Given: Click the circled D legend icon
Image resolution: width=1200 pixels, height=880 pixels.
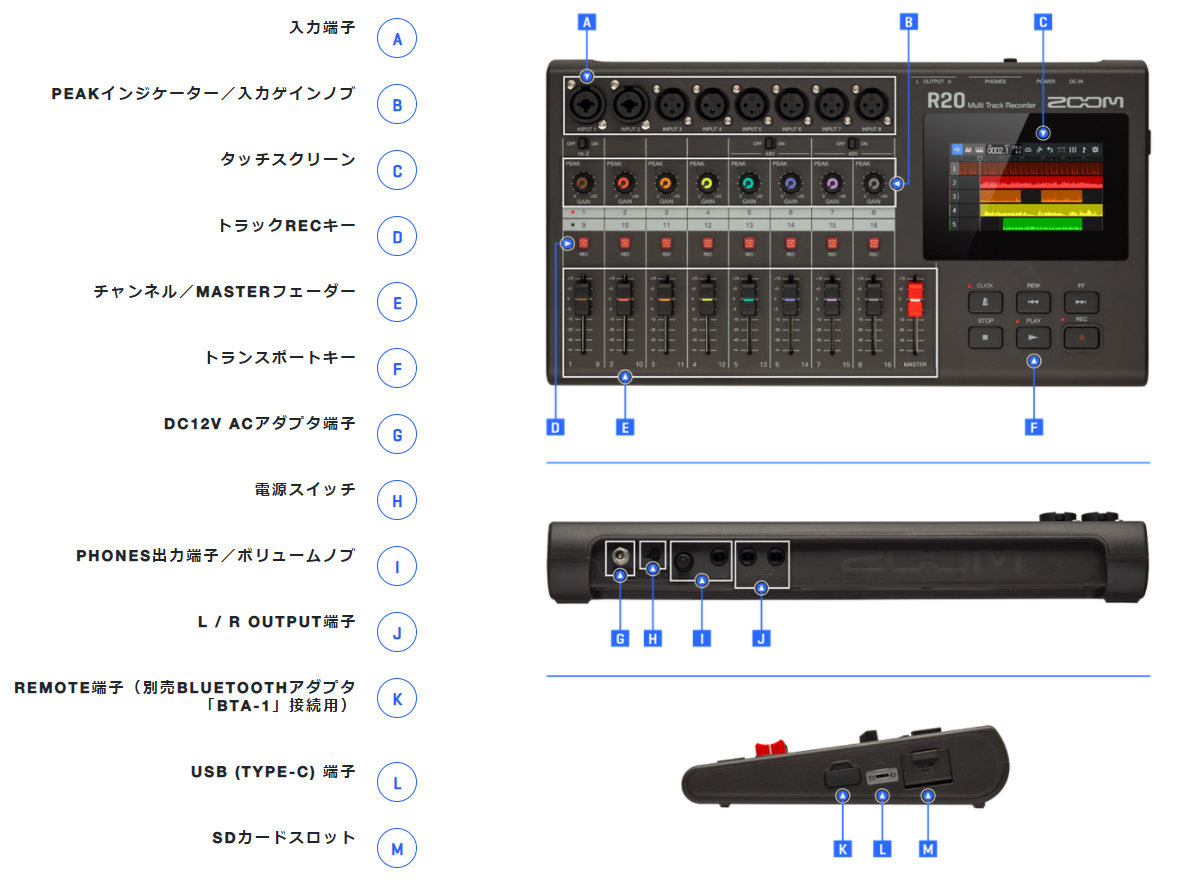Looking at the screenshot, I should [397, 237].
